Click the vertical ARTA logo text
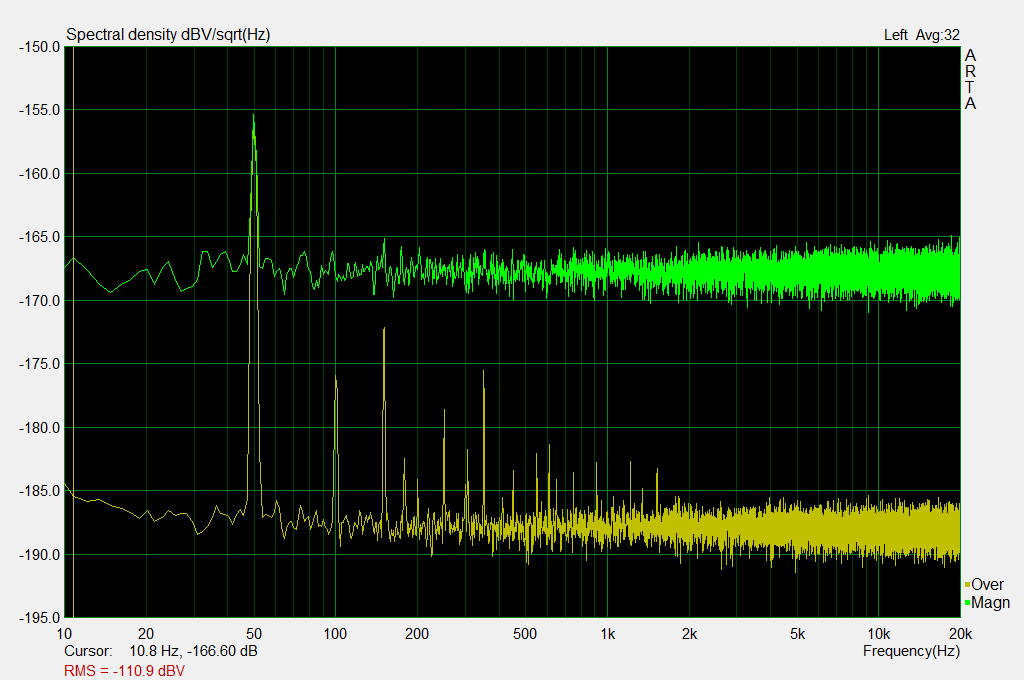 (970, 79)
